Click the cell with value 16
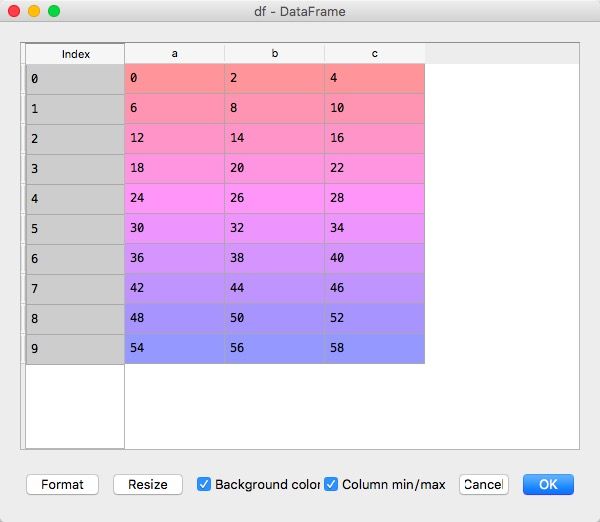 (375, 138)
